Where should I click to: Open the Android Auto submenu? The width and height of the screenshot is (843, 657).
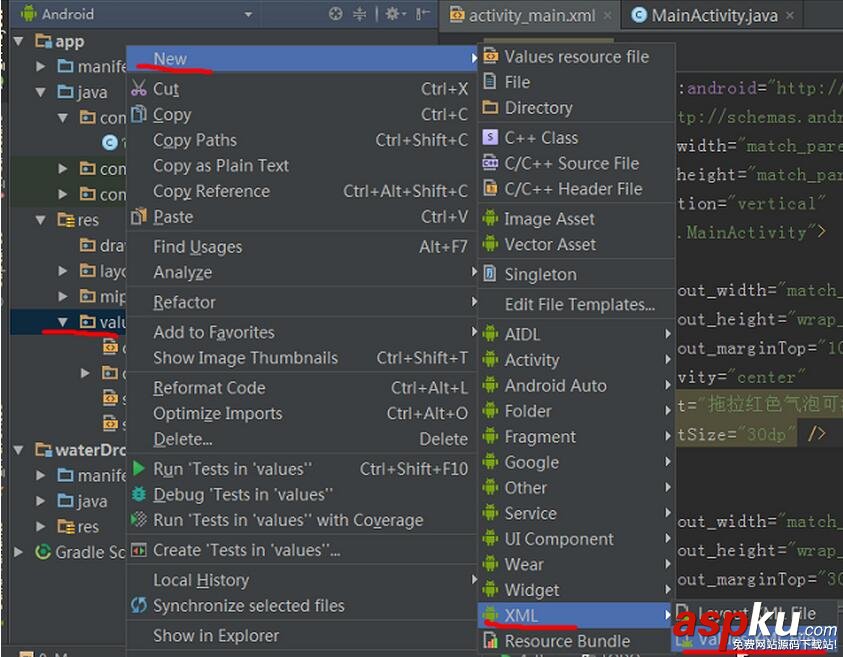tap(577, 385)
